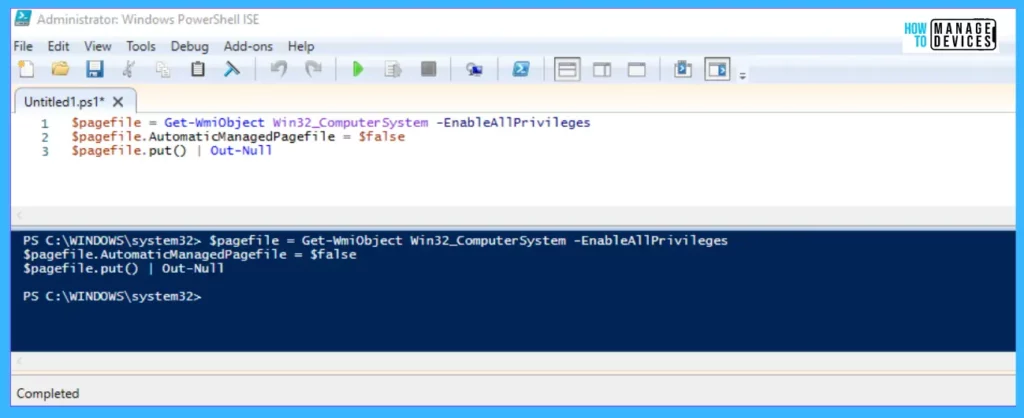The height and width of the screenshot is (418, 1024).
Task: Show script pane on the right icon
Action: (601, 69)
